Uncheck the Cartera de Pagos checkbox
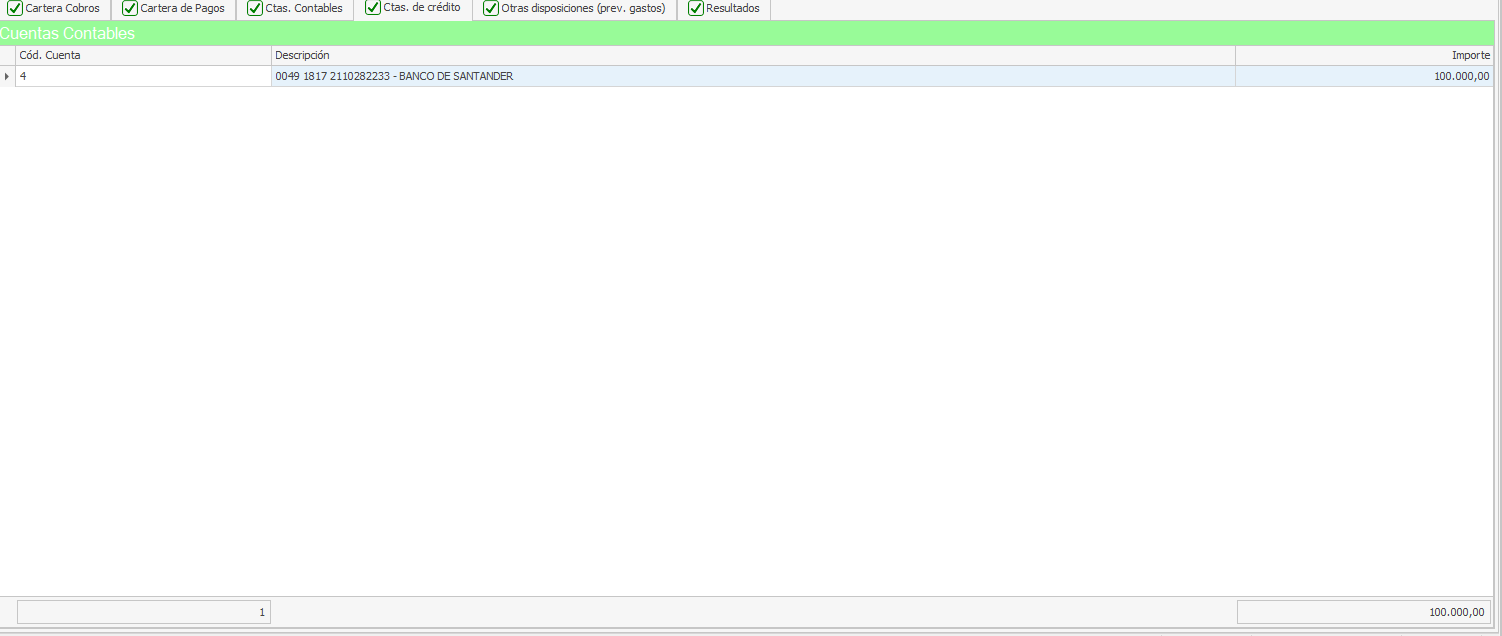The height and width of the screenshot is (636, 1502). 130,8
